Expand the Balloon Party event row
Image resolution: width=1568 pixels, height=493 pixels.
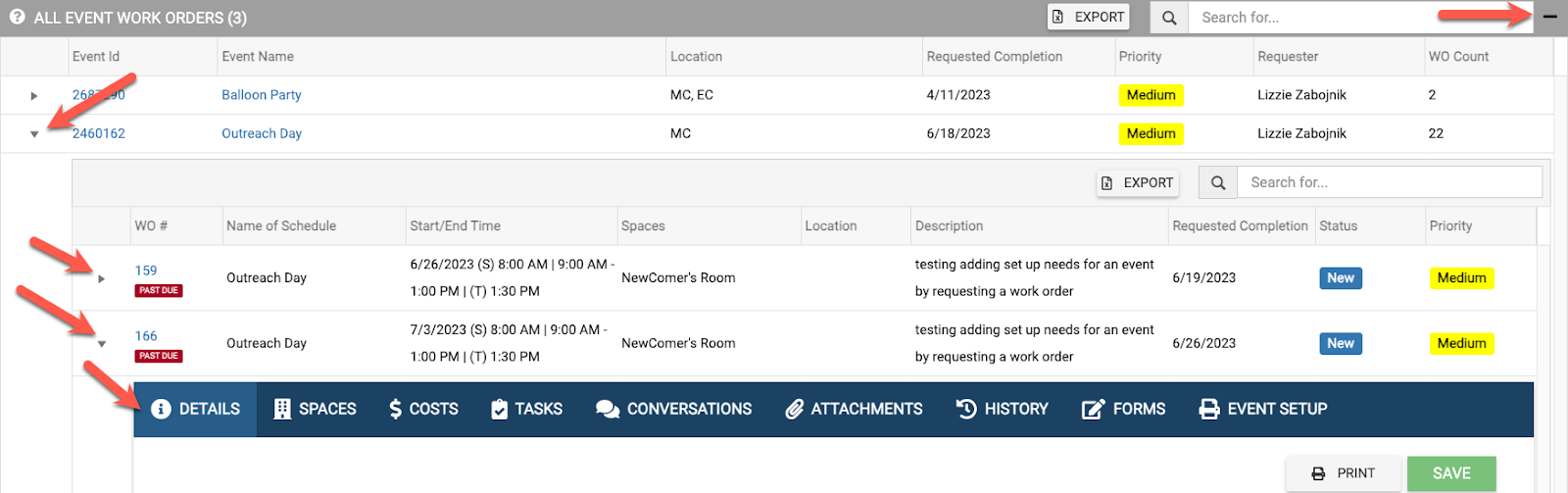pyautogui.click(x=34, y=96)
